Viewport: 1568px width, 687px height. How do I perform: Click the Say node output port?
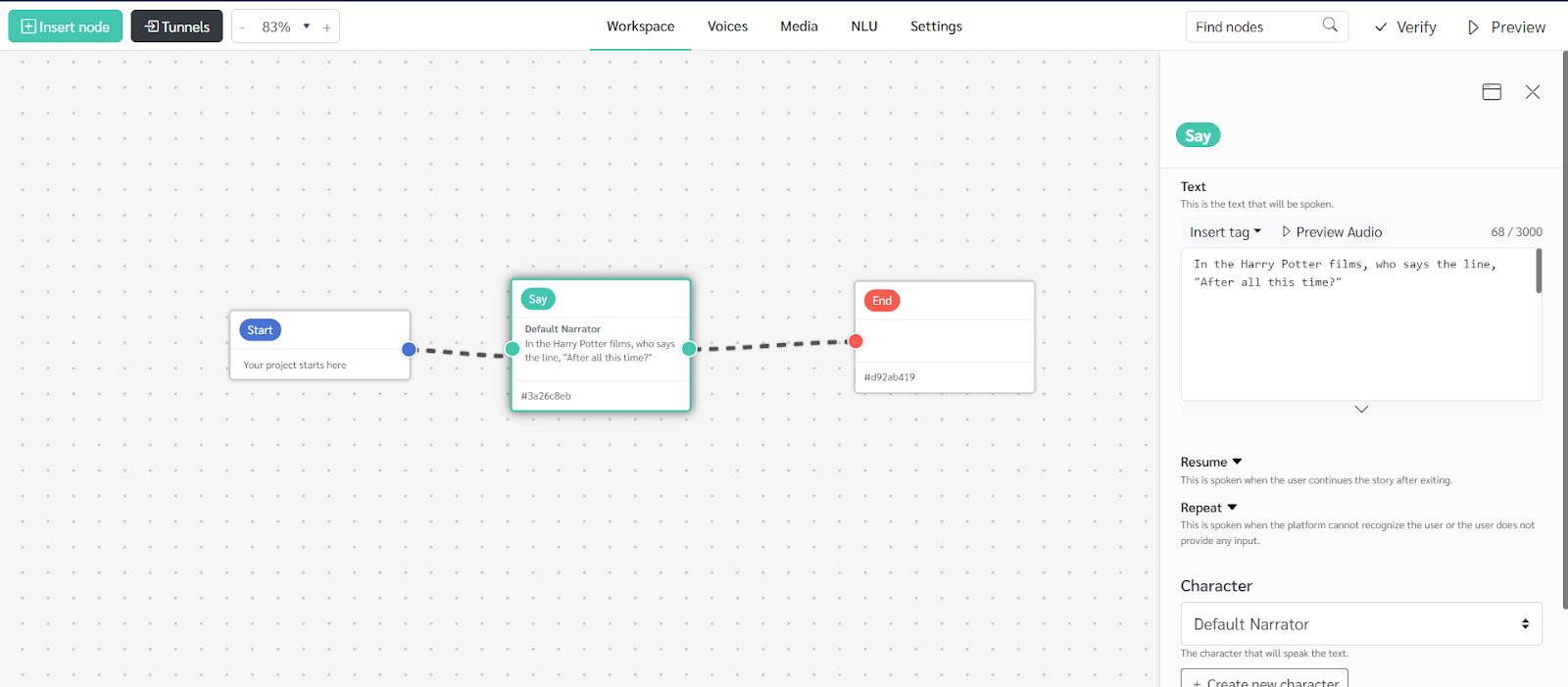coord(689,348)
